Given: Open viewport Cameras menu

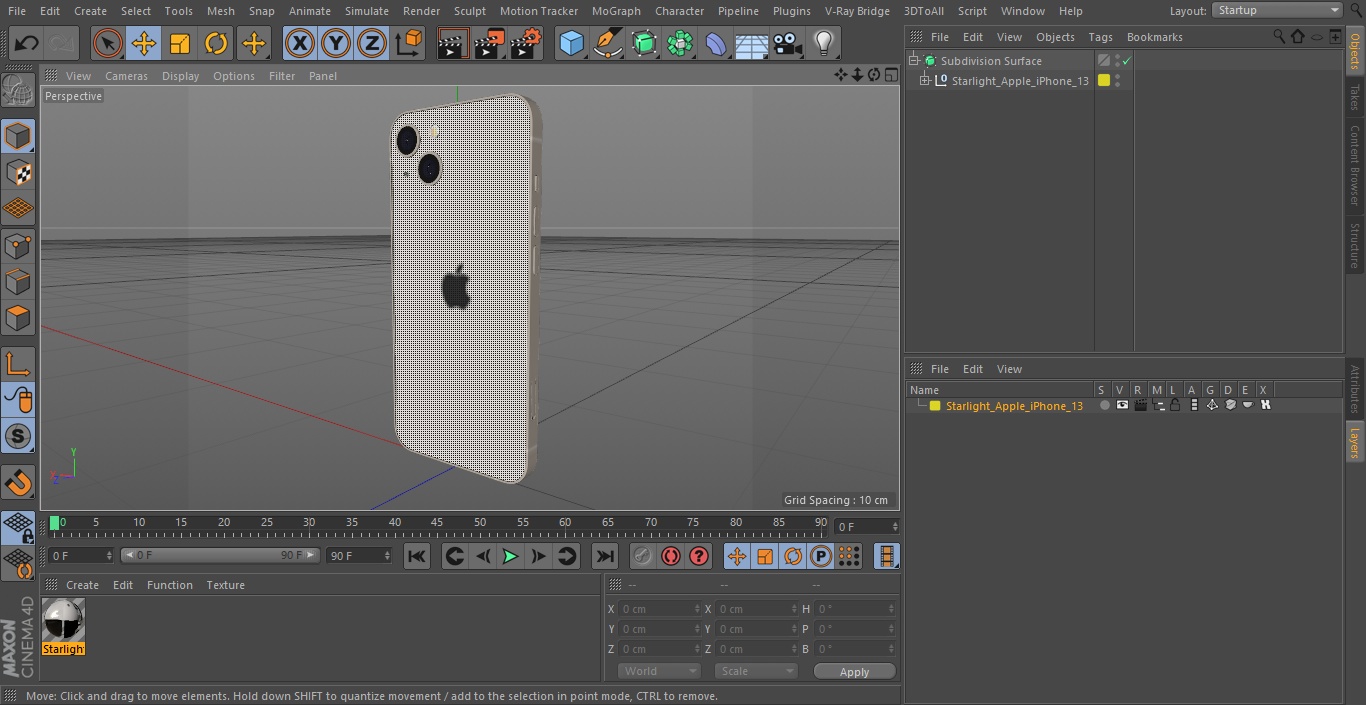Looking at the screenshot, I should [x=126, y=76].
